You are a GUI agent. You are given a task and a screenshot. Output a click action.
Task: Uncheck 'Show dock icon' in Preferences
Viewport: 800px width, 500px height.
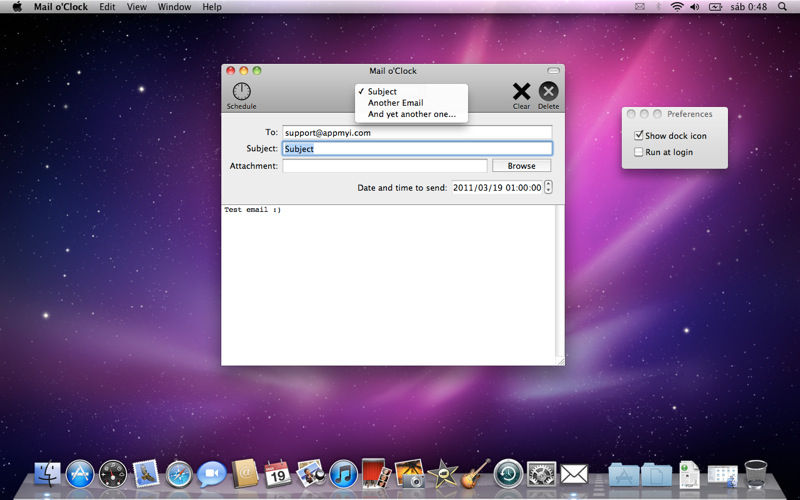[x=638, y=135]
